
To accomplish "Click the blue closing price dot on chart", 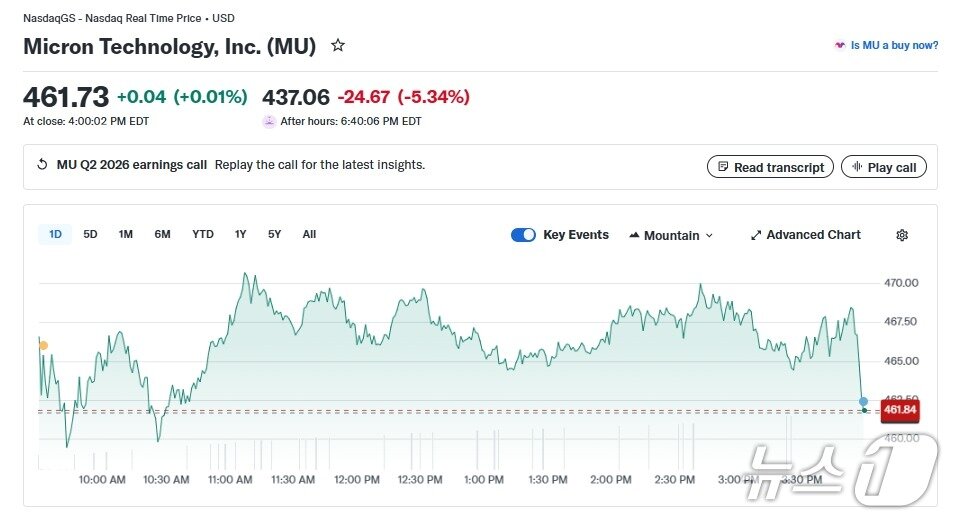I will click(x=863, y=401).
